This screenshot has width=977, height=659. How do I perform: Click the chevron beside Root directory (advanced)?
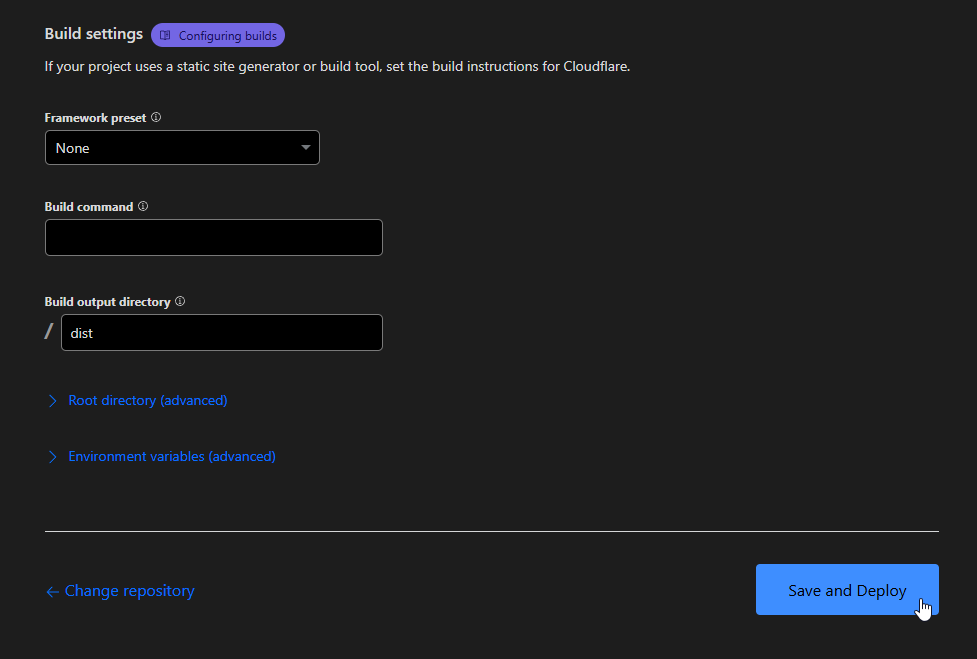pyautogui.click(x=52, y=400)
